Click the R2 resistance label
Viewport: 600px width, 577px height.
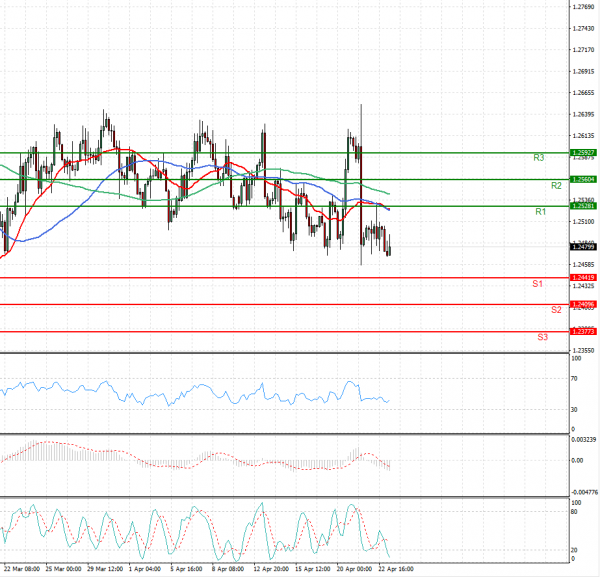click(x=556, y=186)
